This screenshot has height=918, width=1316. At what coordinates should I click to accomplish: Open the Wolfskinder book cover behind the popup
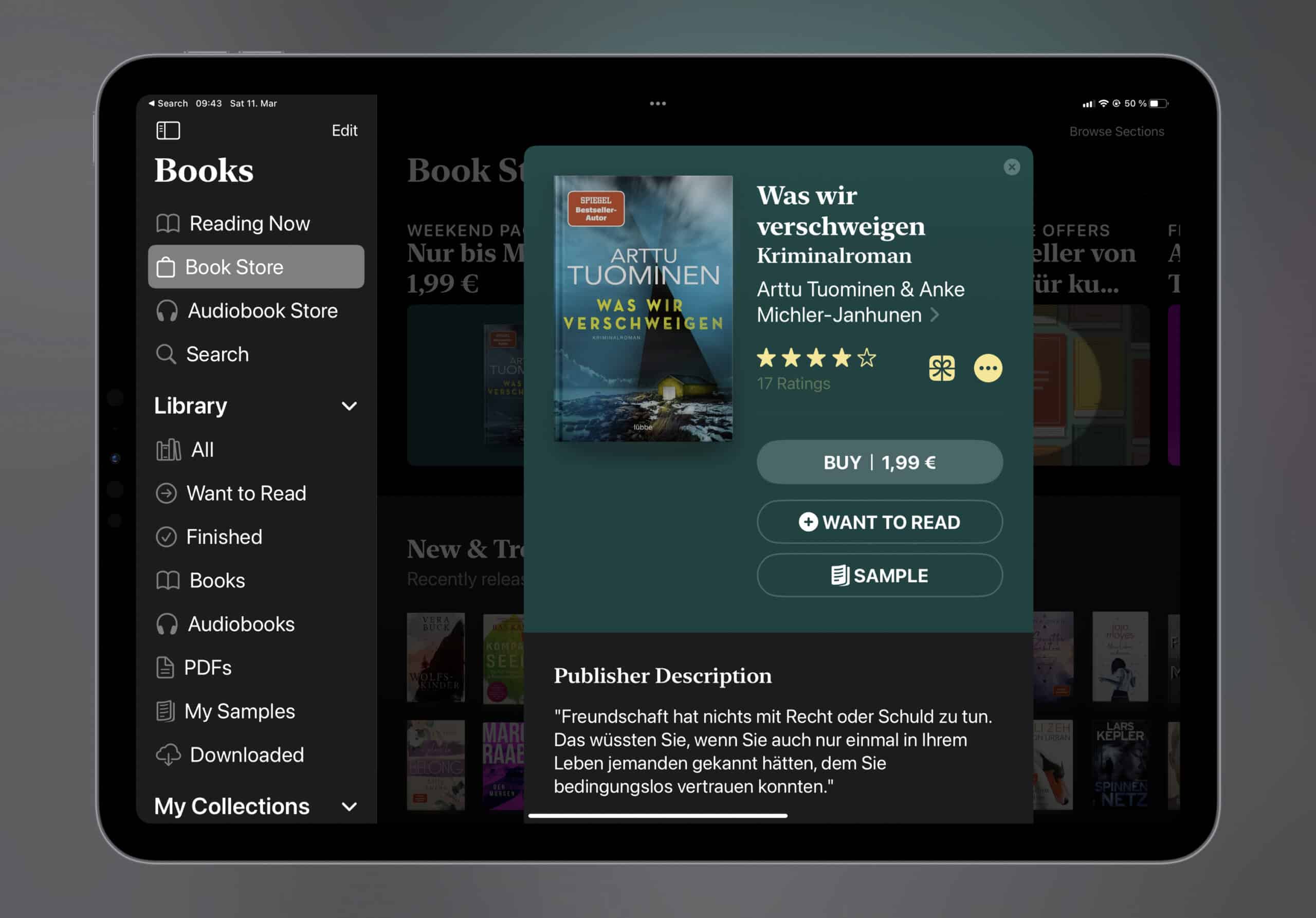pyautogui.click(x=435, y=657)
